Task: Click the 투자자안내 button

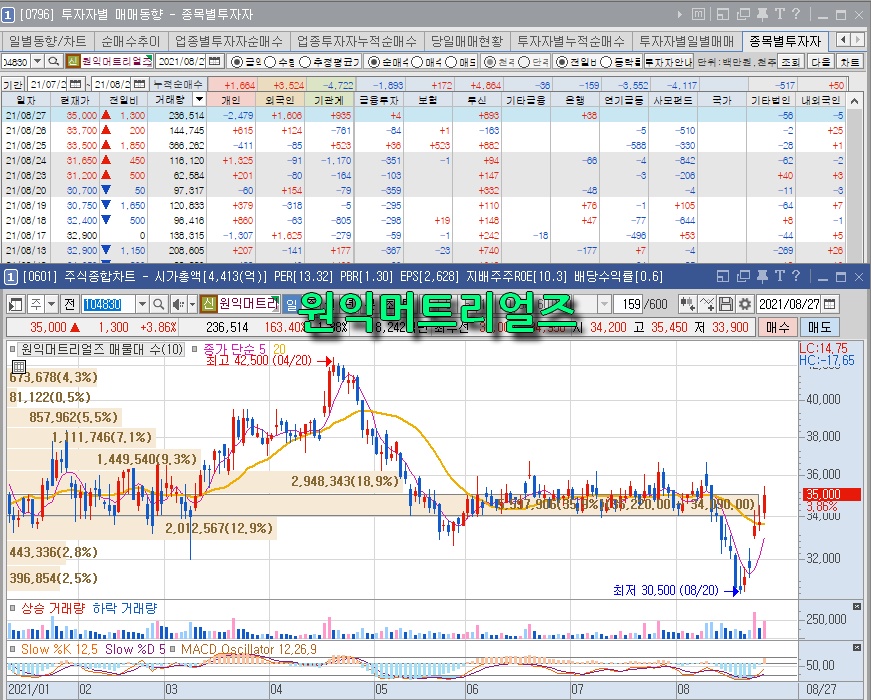Action: click(x=669, y=62)
